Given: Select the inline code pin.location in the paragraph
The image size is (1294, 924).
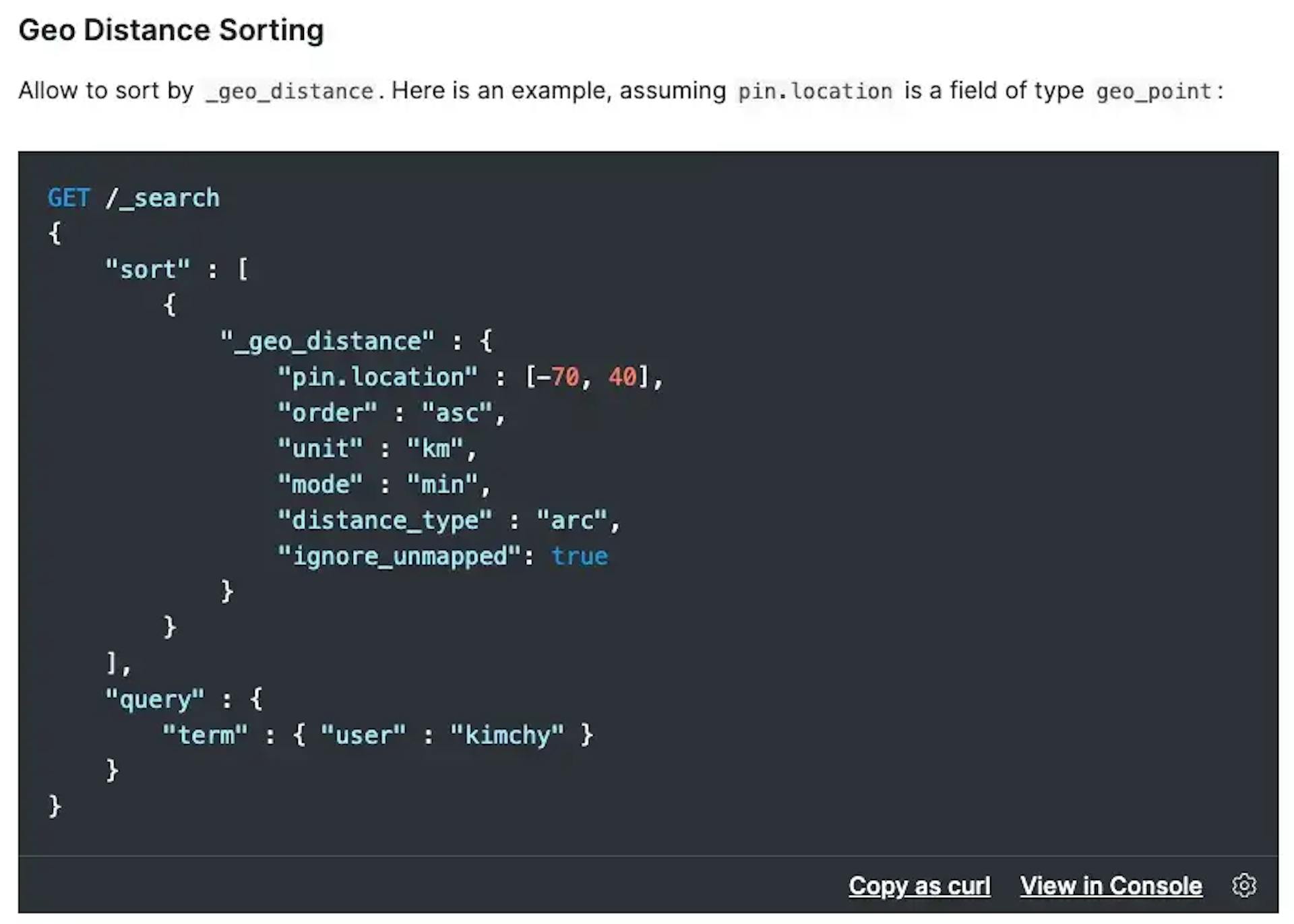Looking at the screenshot, I should (x=815, y=91).
